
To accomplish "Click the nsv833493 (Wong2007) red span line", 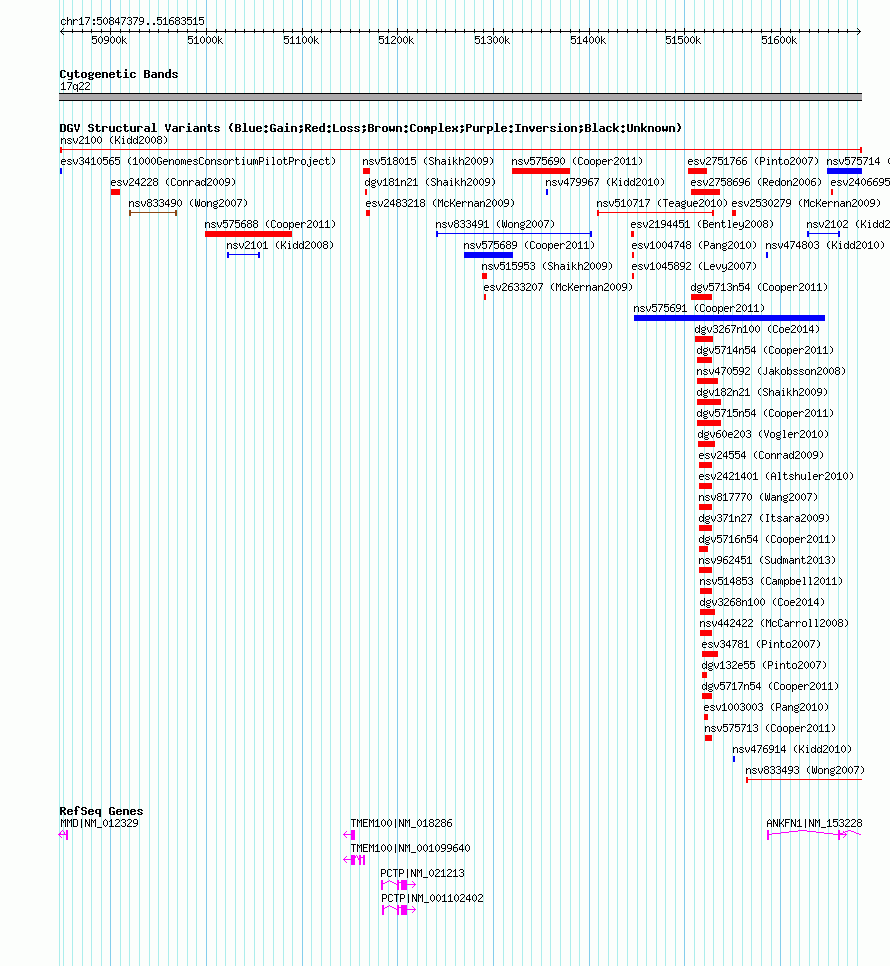I will tap(804, 780).
